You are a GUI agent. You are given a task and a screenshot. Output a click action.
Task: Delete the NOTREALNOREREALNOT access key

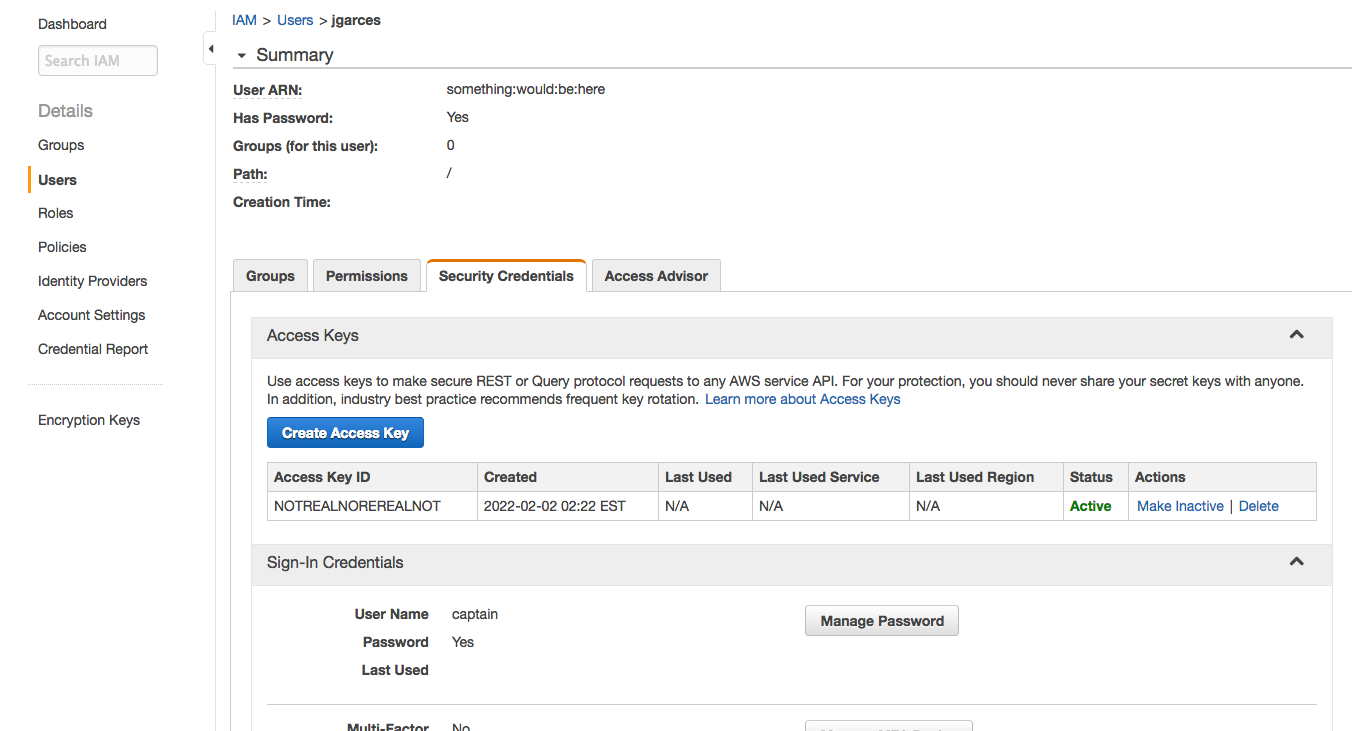coord(1258,506)
